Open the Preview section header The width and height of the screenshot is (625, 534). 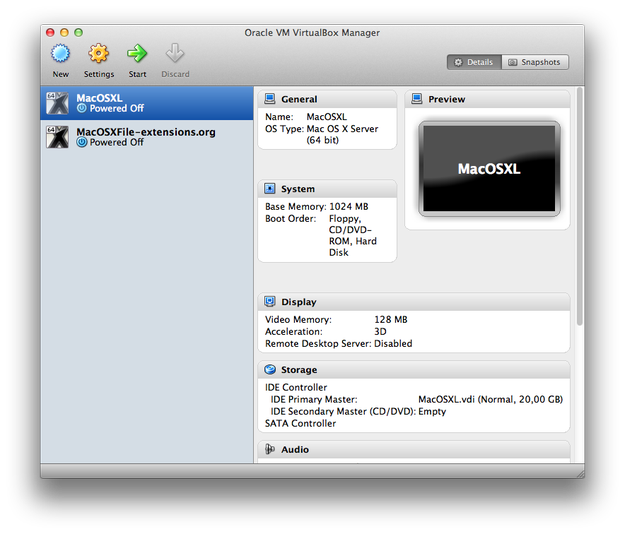click(487, 99)
